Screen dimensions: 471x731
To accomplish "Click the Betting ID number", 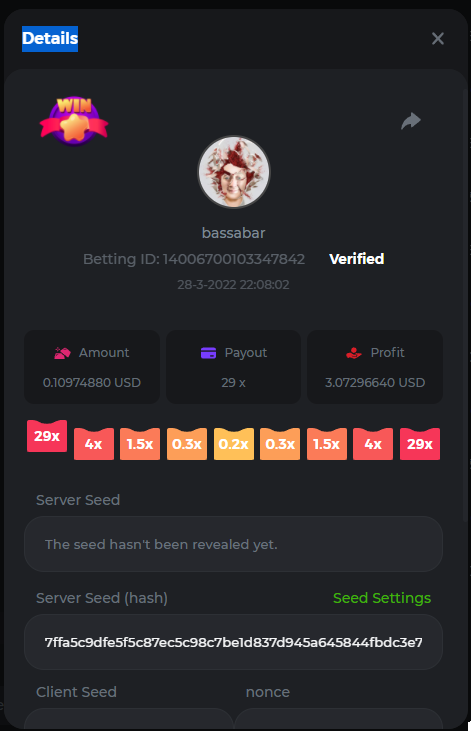I will [x=234, y=259].
